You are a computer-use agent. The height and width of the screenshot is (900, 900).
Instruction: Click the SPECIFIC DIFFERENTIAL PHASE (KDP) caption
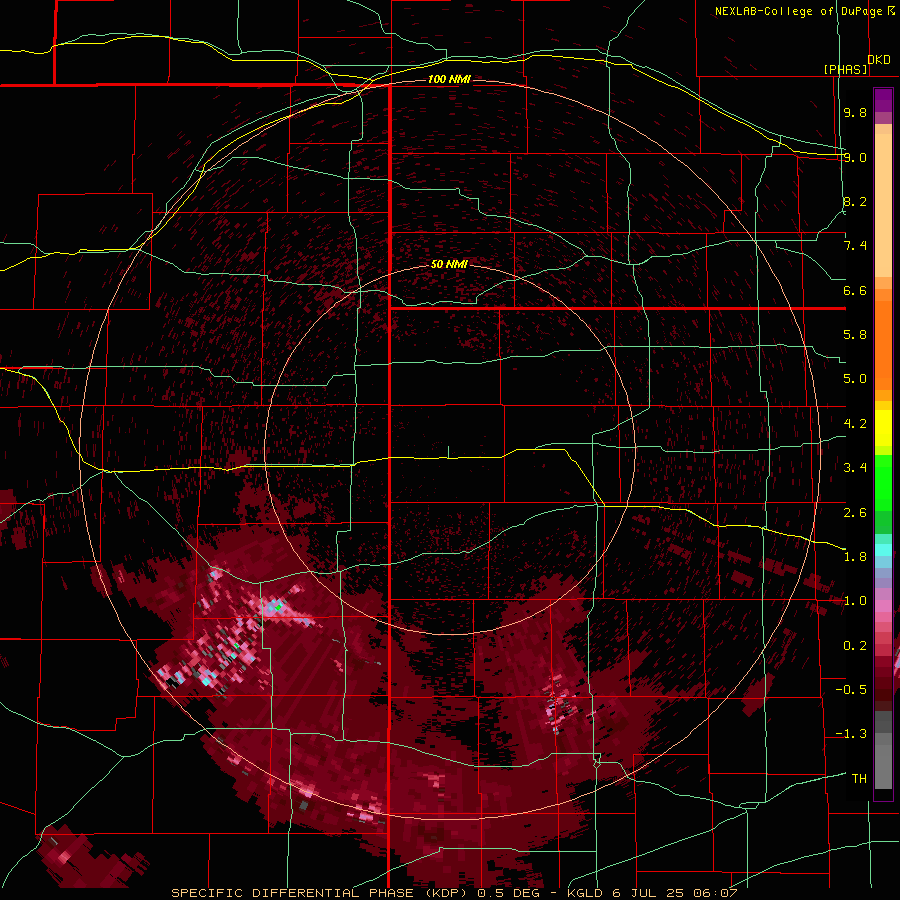coord(319,893)
